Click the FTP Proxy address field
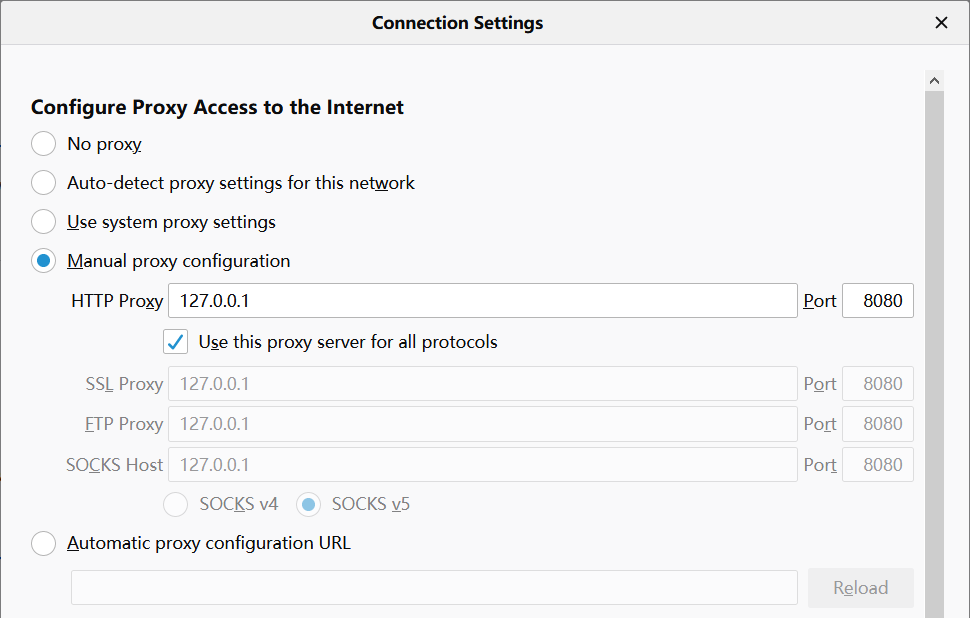This screenshot has width=970, height=618. click(x=482, y=424)
